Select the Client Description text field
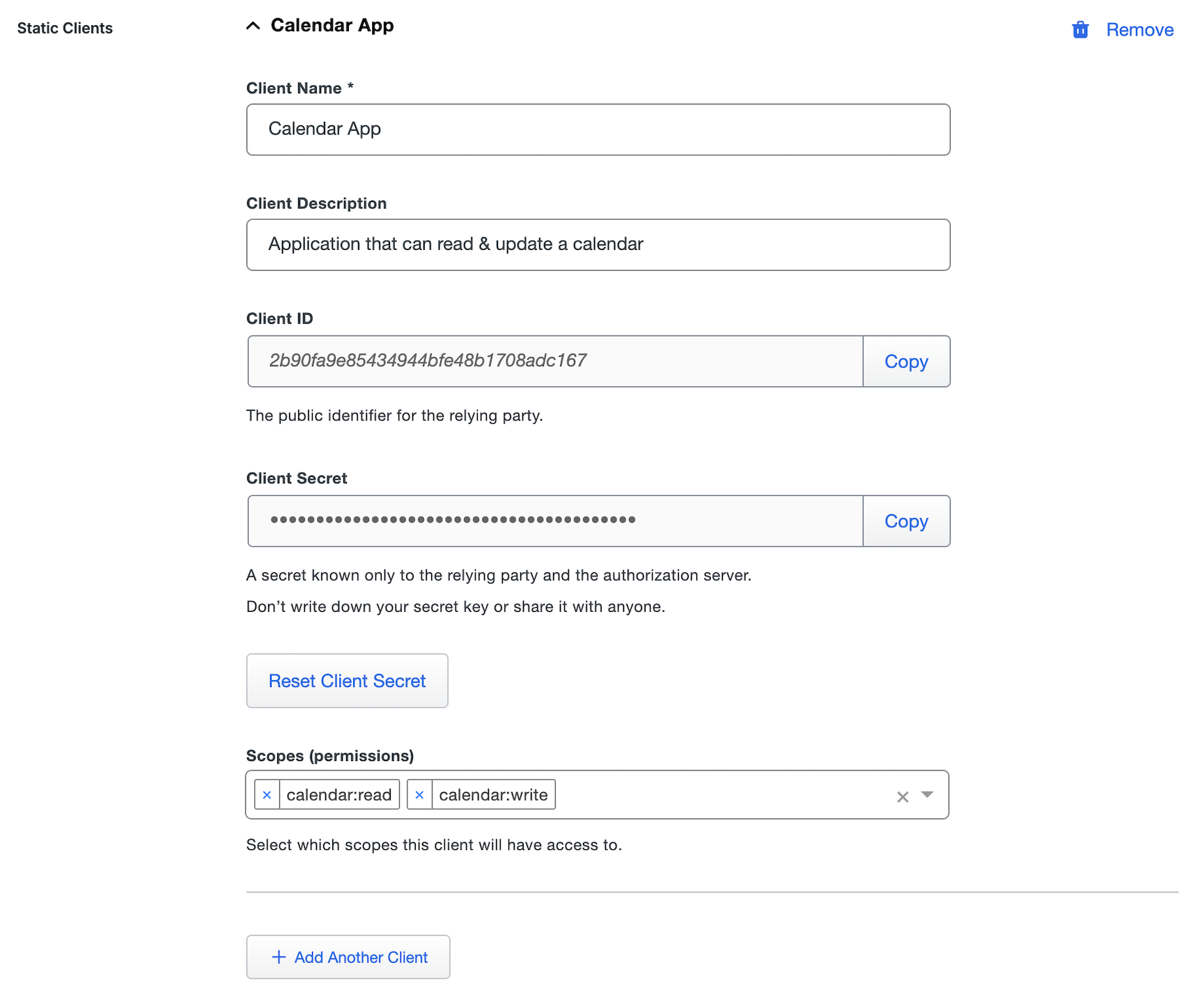The height and width of the screenshot is (1008, 1184). click(598, 244)
